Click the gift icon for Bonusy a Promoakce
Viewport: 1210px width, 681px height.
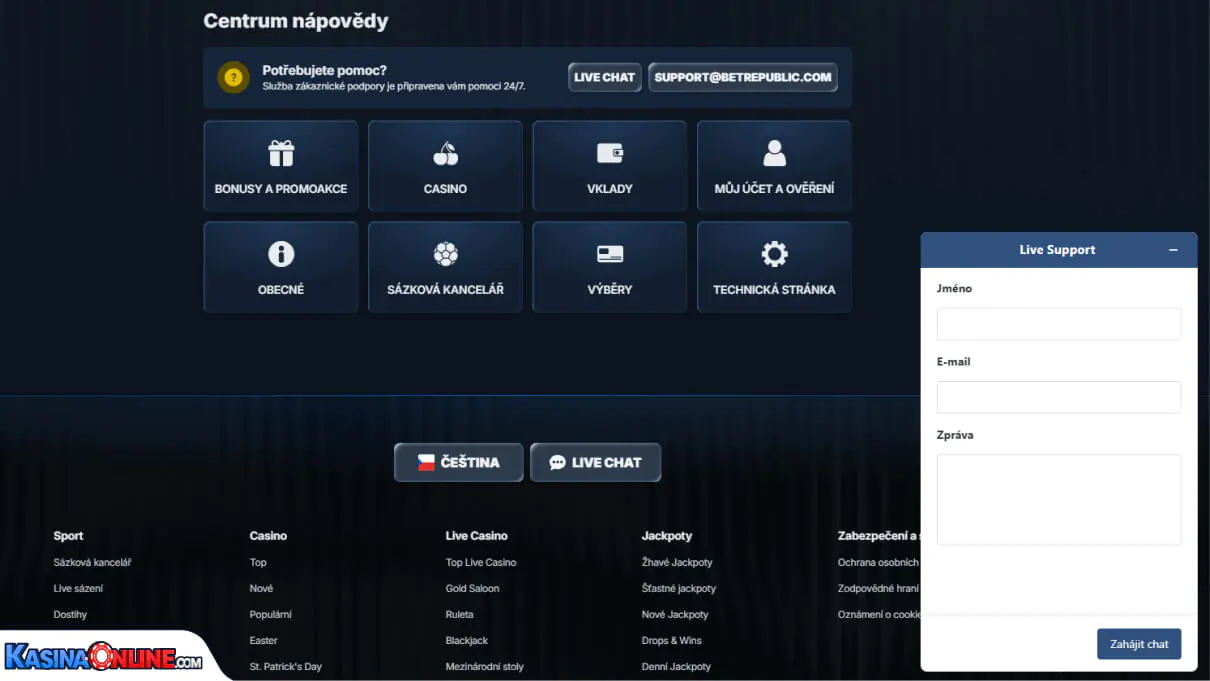click(x=281, y=153)
